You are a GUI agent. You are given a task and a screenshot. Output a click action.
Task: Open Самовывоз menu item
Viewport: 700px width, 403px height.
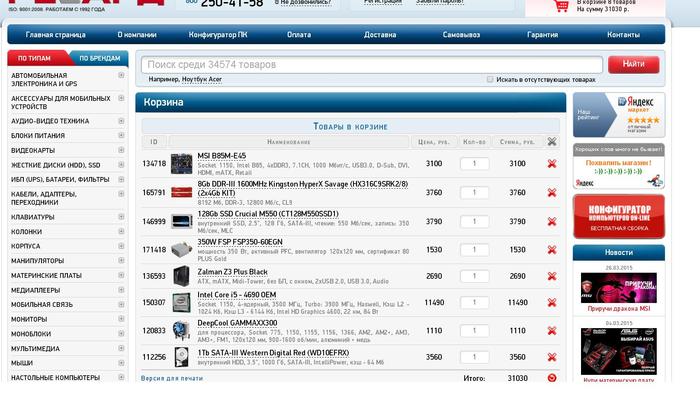(461, 35)
